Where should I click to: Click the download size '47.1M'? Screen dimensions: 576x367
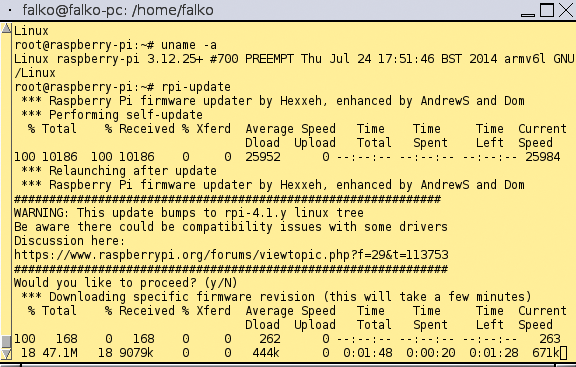tap(60, 353)
